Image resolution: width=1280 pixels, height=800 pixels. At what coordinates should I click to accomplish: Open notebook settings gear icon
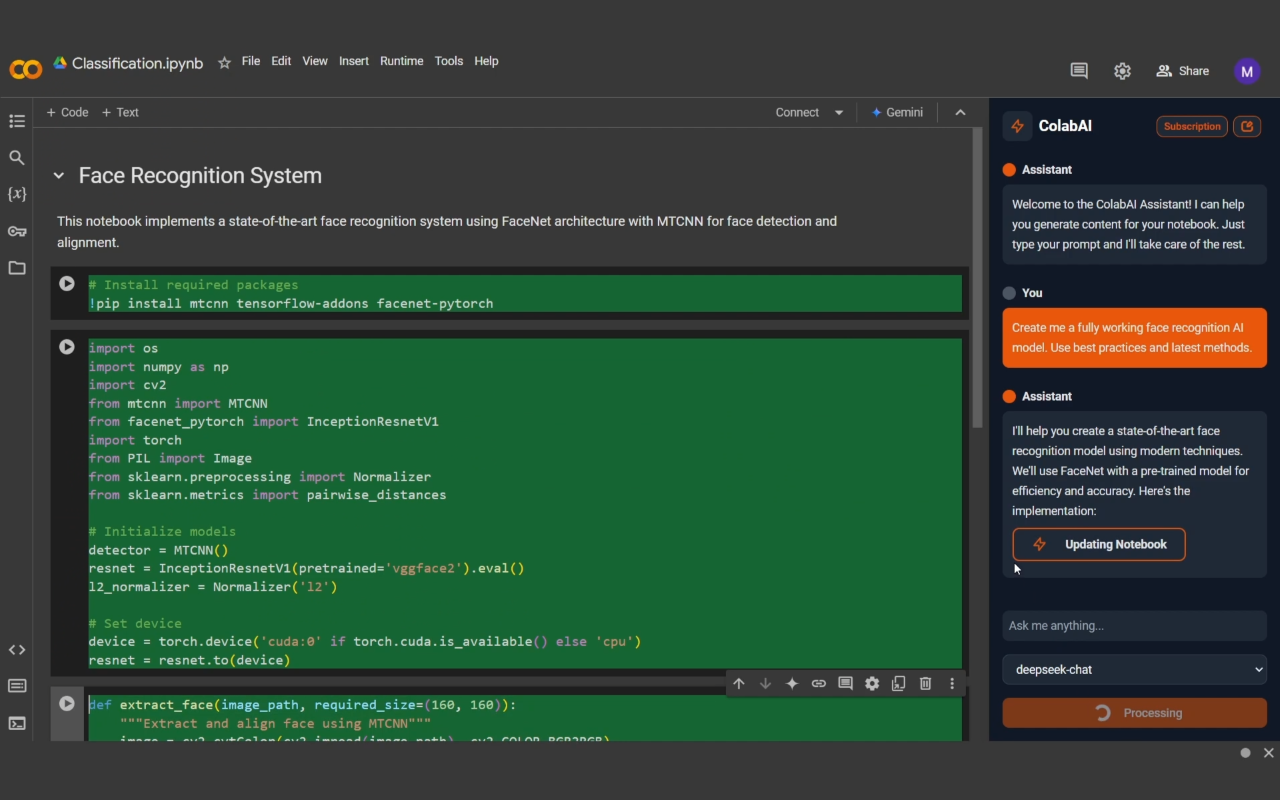pyautogui.click(x=1122, y=71)
